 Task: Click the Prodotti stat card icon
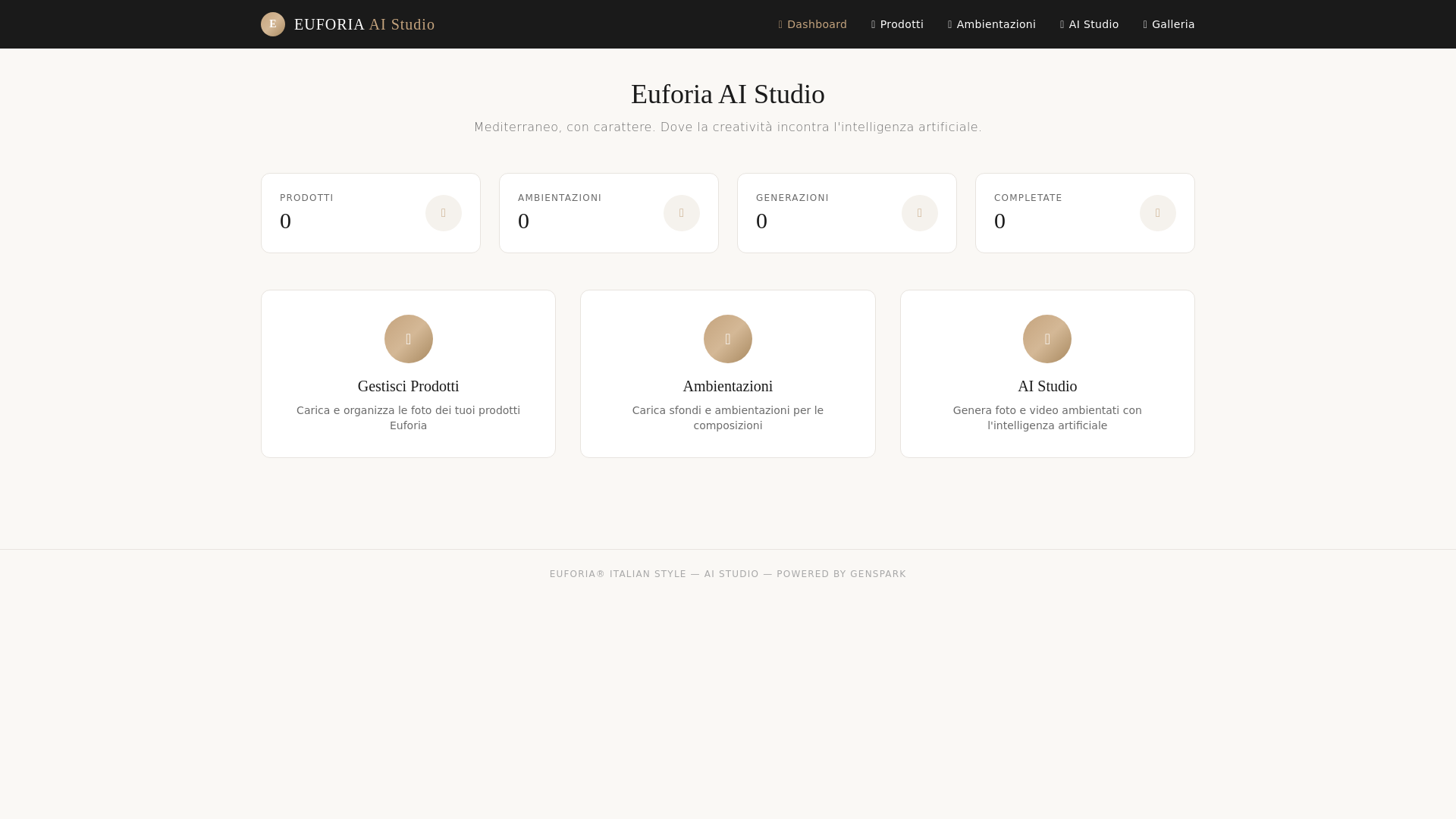tap(444, 213)
